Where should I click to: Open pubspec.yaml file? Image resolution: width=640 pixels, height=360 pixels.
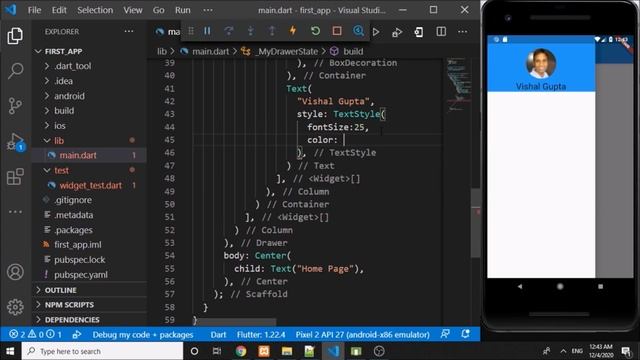pyautogui.click(x=89, y=275)
